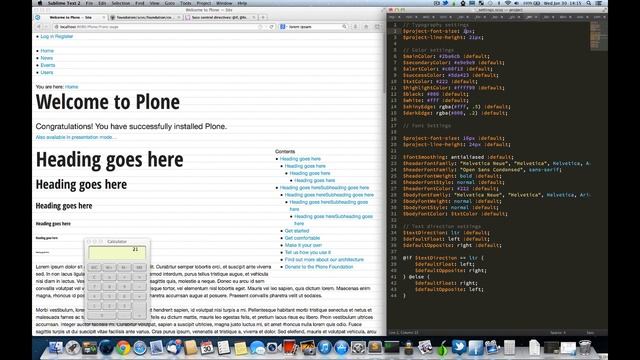This screenshot has width=640, height=360.
Task: Click the Register link
Action: (x=64, y=36)
